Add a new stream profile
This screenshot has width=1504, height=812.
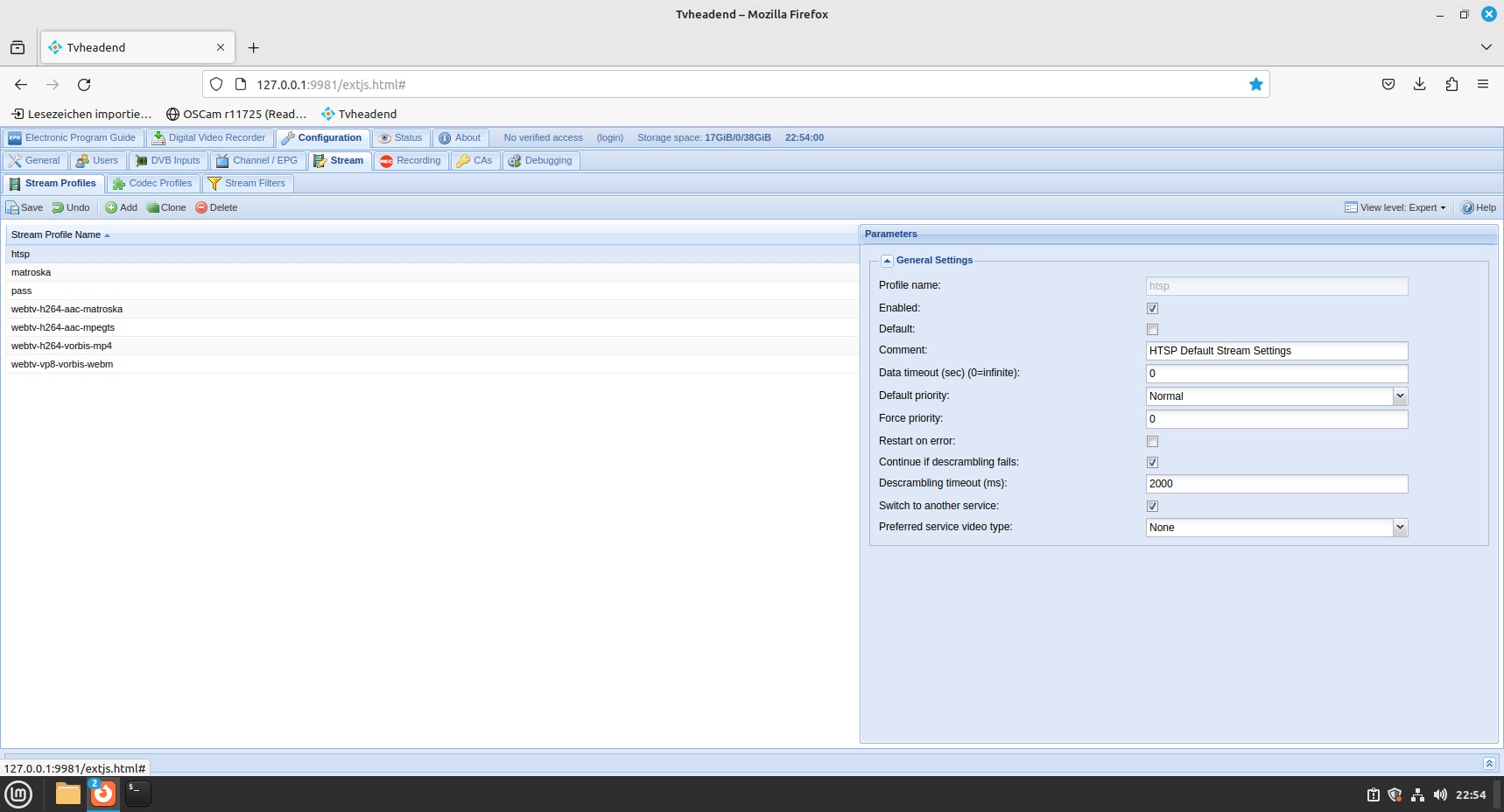tap(122, 208)
